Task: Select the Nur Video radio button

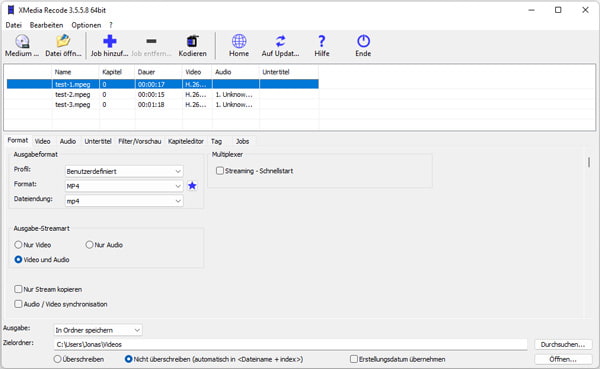Action: [18, 245]
